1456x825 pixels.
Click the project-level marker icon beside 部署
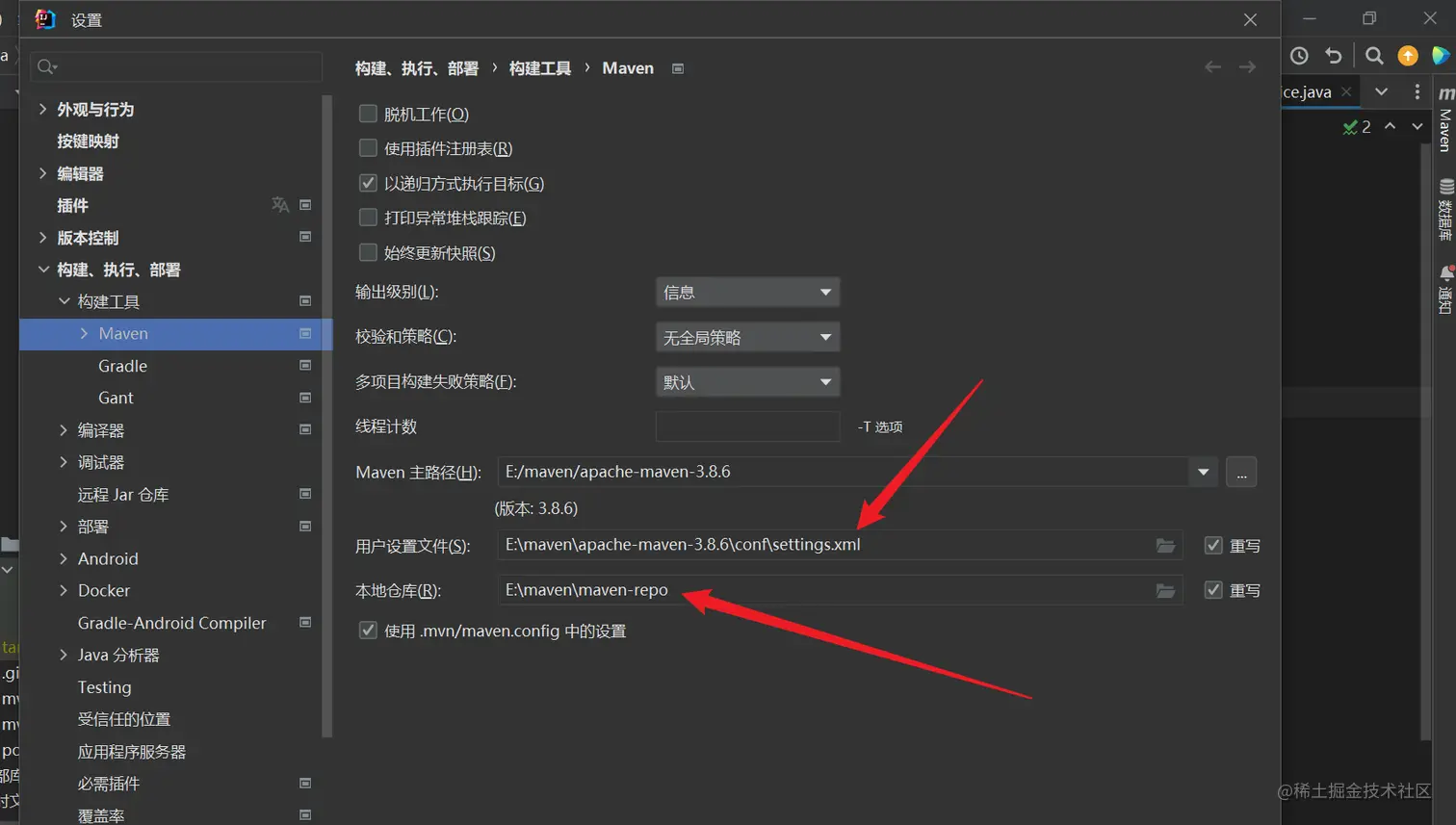tap(305, 527)
